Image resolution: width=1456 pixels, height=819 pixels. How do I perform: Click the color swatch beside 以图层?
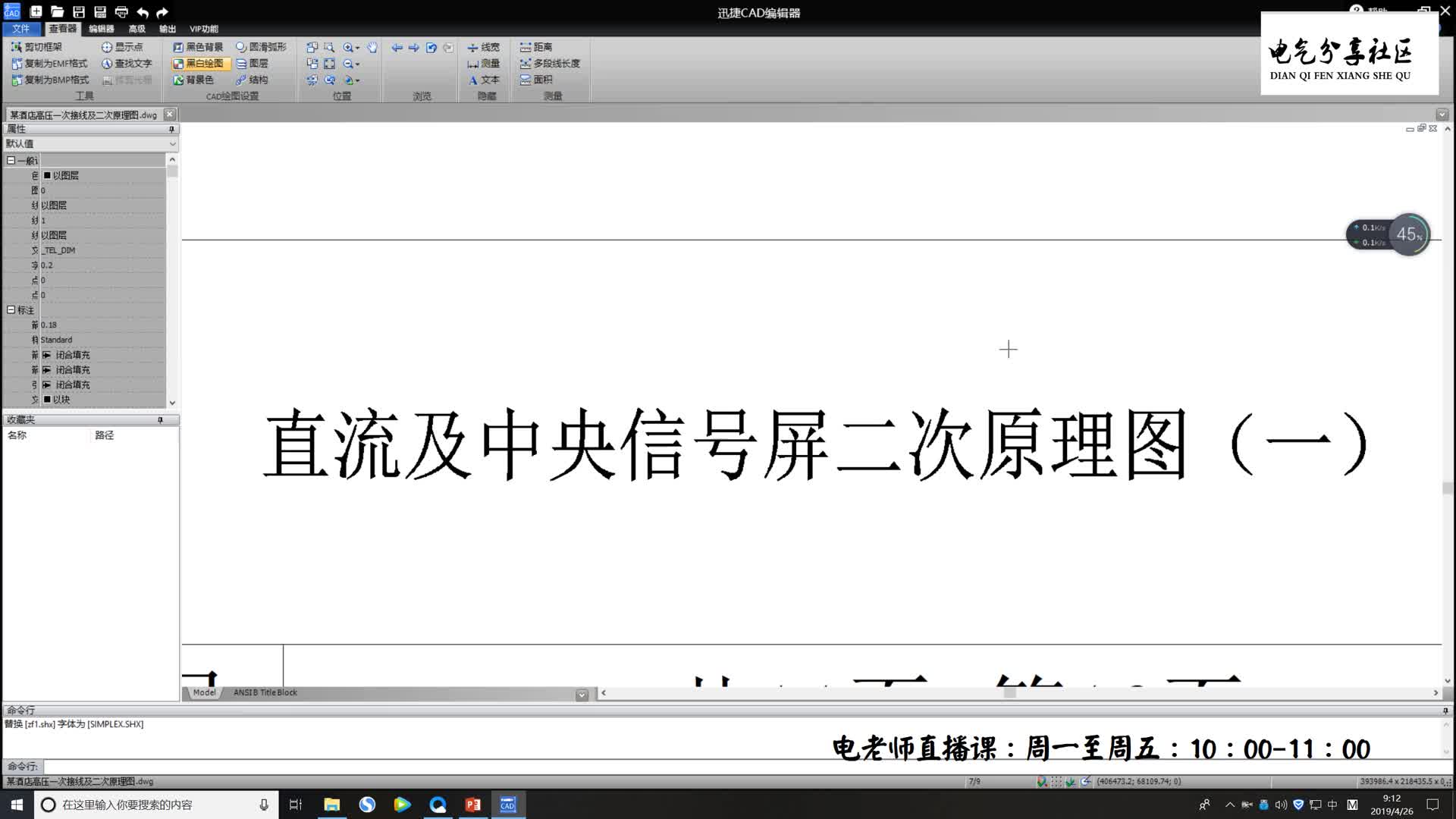(x=47, y=175)
